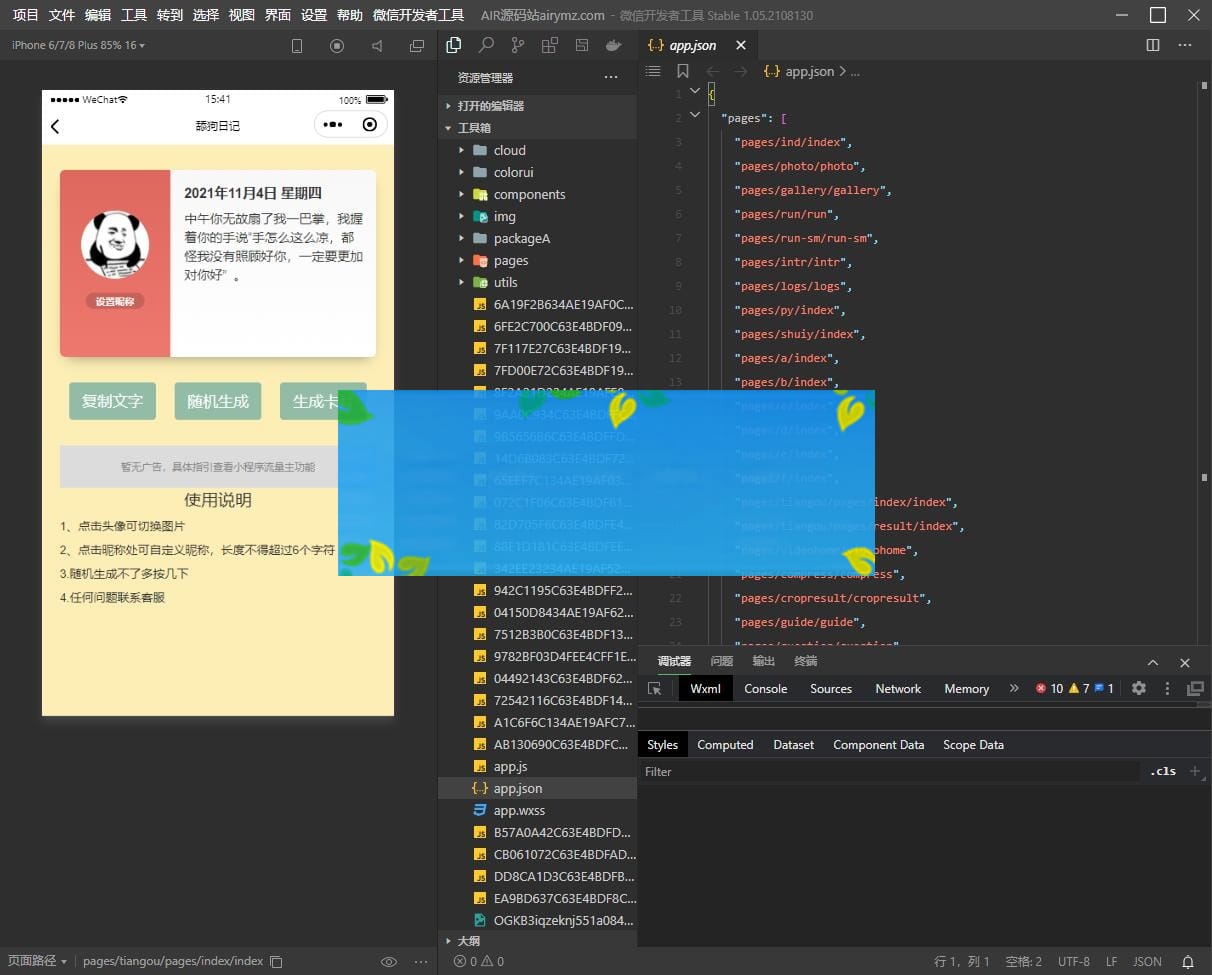Toggle the simulator mute speaker
This screenshot has height=975, width=1212.
377,46
